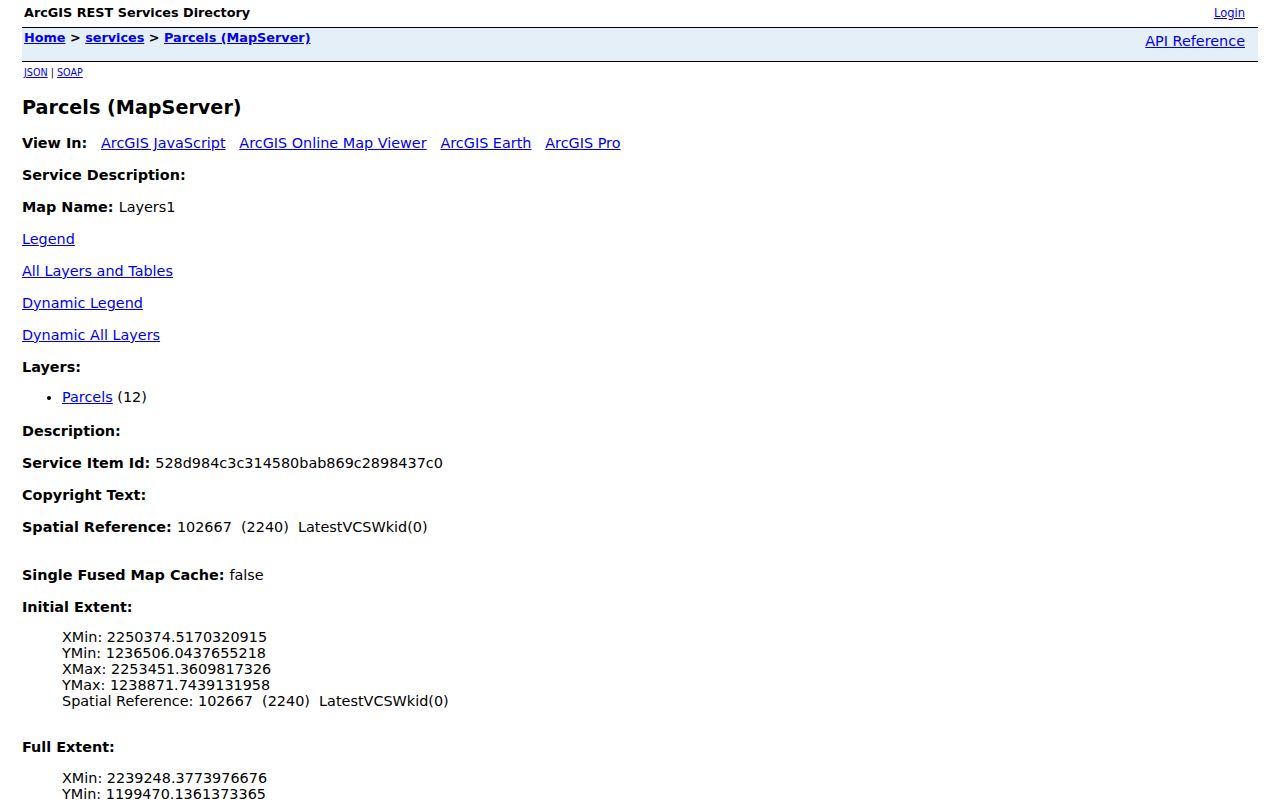This screenshot has width=1280, height=800.
Task: Open the Parcels layer link
Action: coord(87,397)
